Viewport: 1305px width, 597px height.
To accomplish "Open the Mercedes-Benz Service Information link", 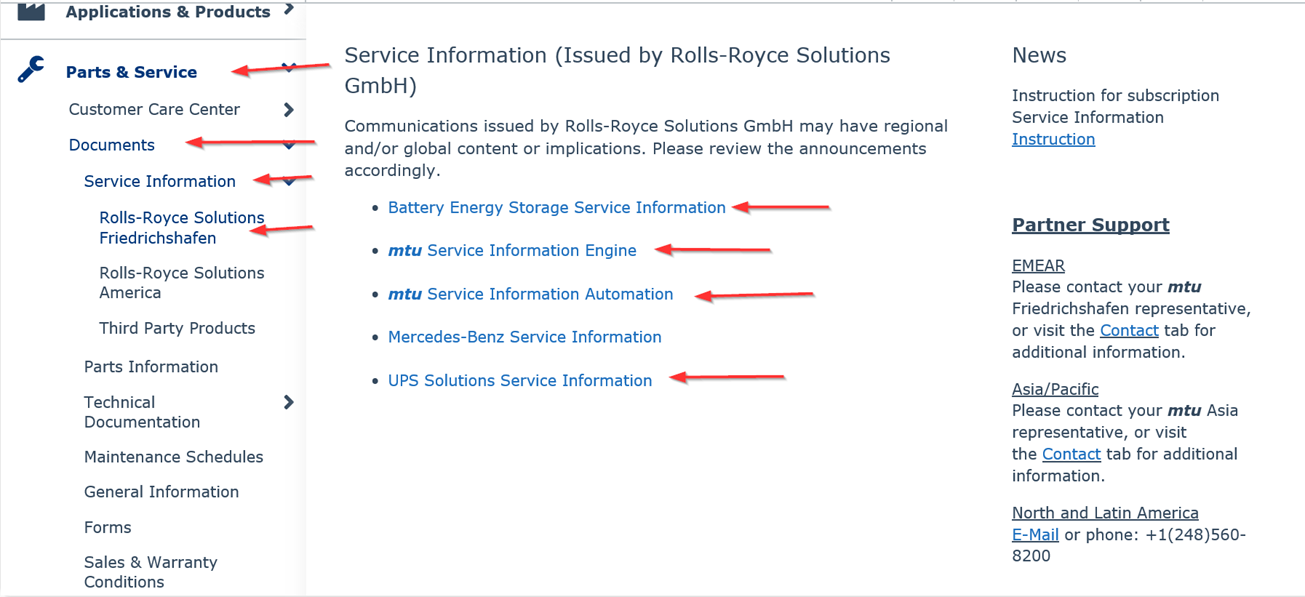I will (x=525, y=337).
